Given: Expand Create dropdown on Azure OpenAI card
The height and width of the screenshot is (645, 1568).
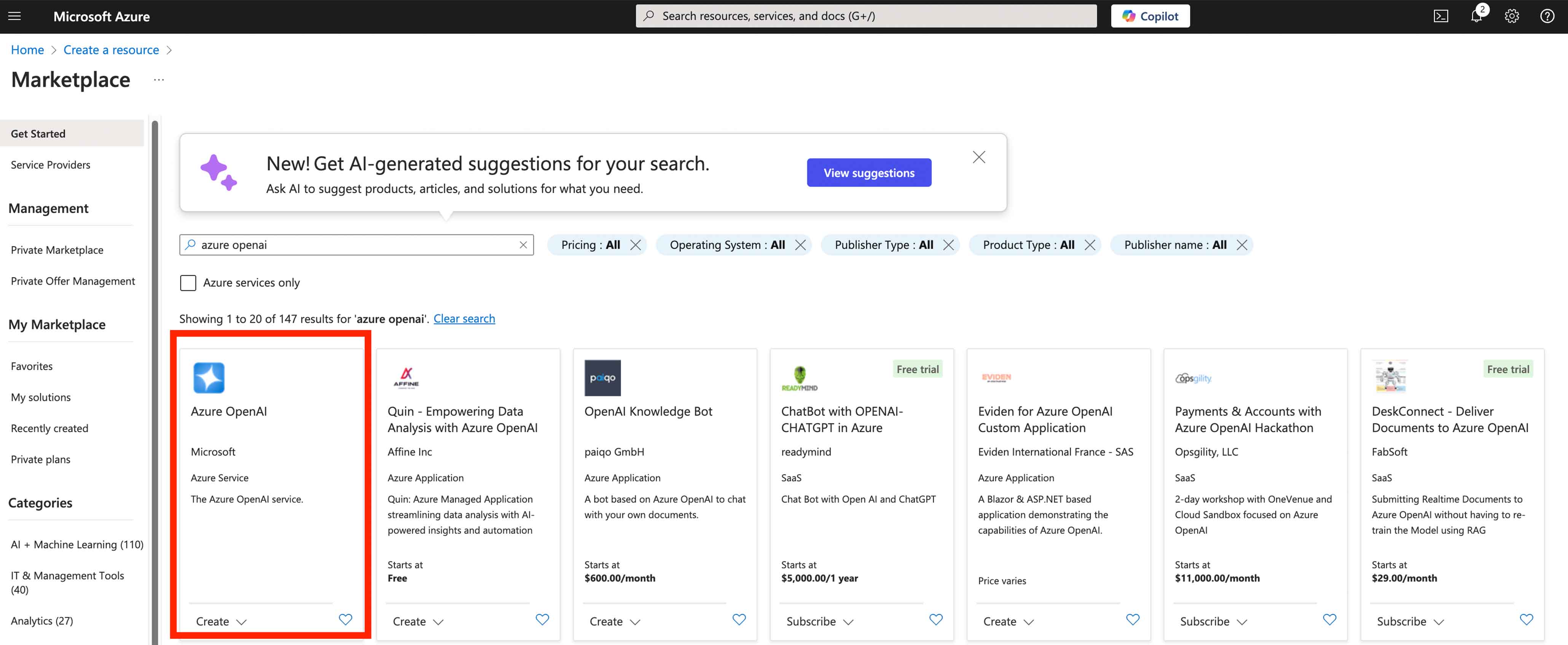Looking at the screenshot, I should point(221,621).
